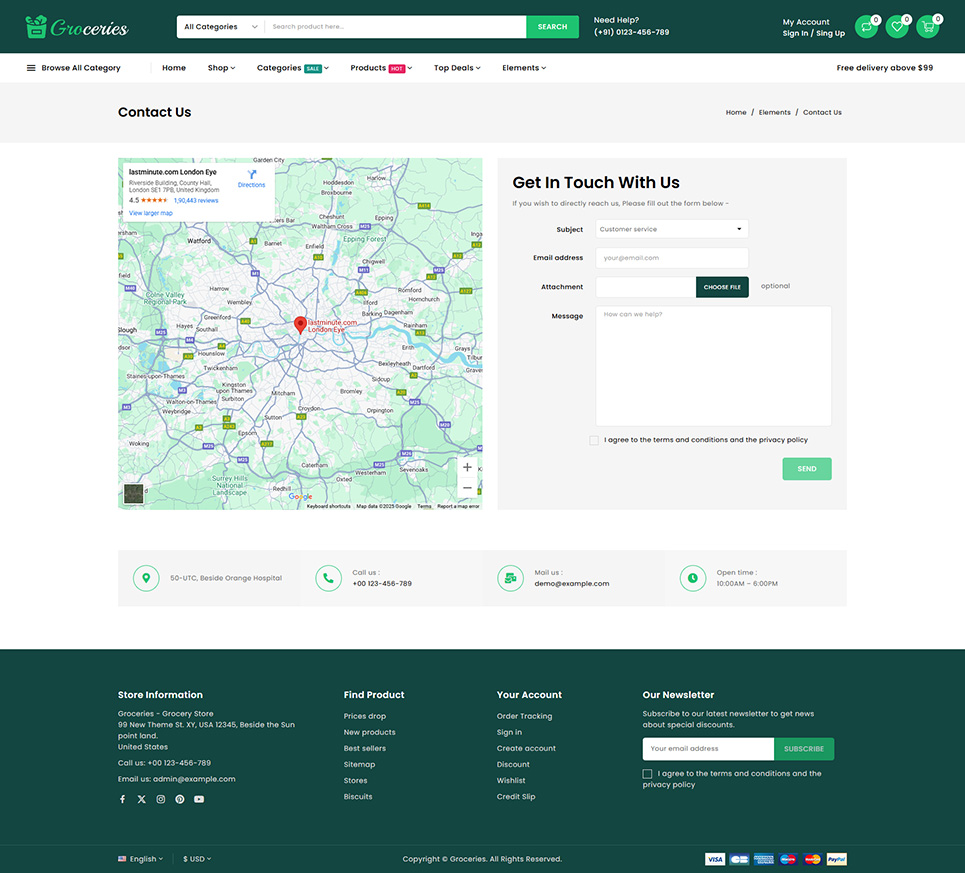Click the wishlist heart icon
965x873 pixels.
[x=897, y=27]
